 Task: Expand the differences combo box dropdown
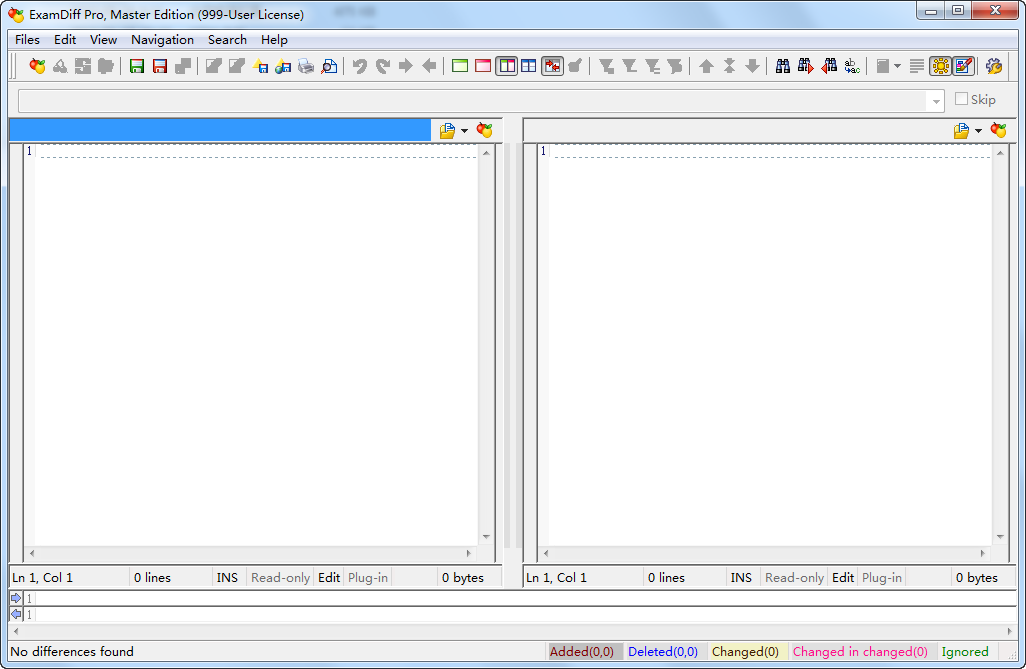pyautogui.click(x=936, y=101)
